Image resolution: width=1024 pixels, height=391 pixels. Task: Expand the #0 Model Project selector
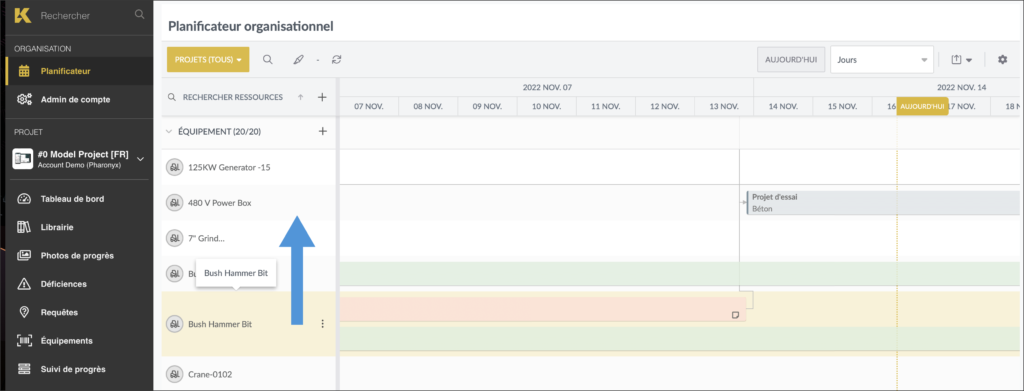pos(140,157)
